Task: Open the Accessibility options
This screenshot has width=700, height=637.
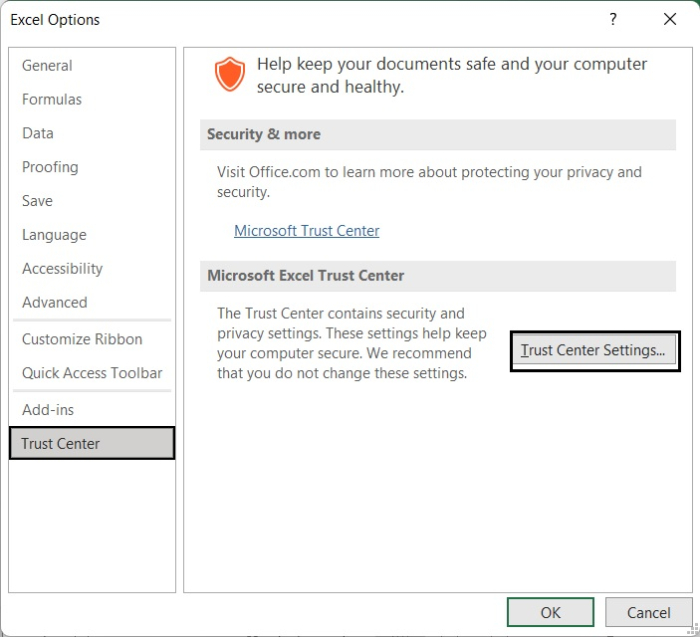Action: click(62, 269)
